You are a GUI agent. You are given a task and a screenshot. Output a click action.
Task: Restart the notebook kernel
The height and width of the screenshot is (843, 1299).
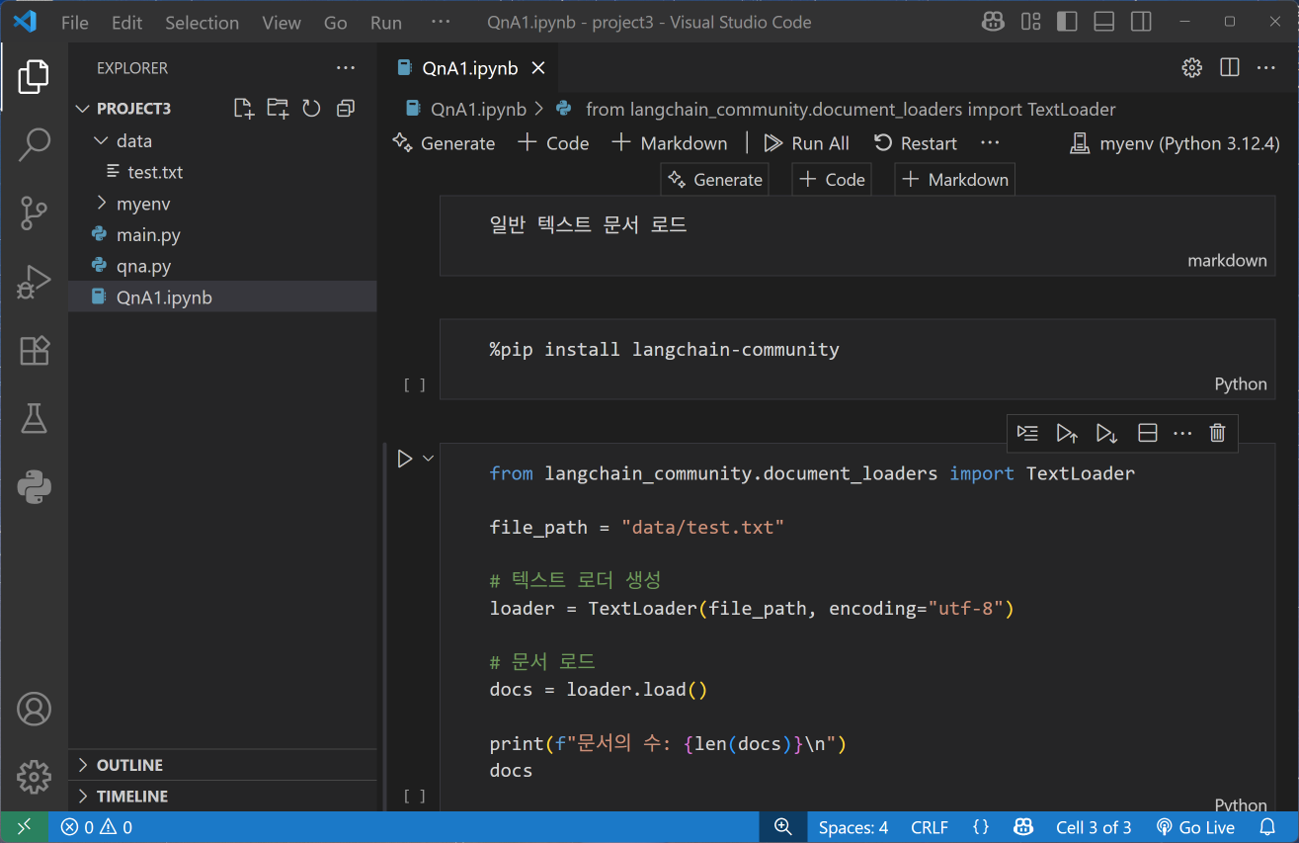click(915, 143)
